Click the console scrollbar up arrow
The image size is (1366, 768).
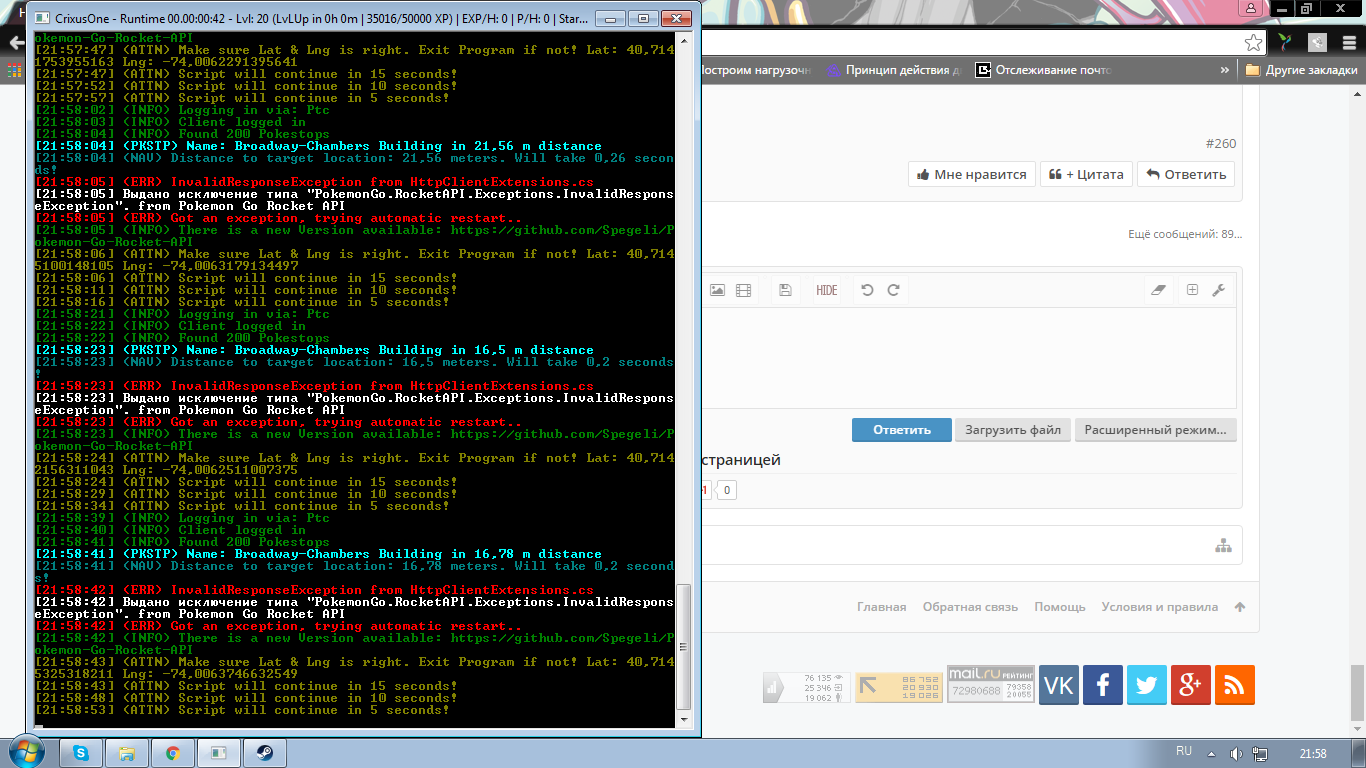[684, 40]
